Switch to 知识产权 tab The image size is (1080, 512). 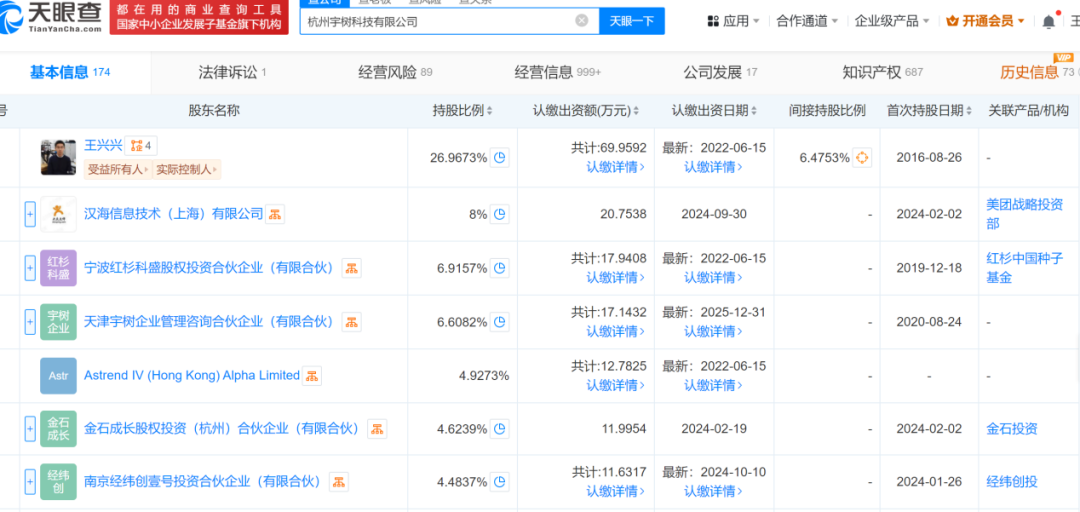(882, 72)
